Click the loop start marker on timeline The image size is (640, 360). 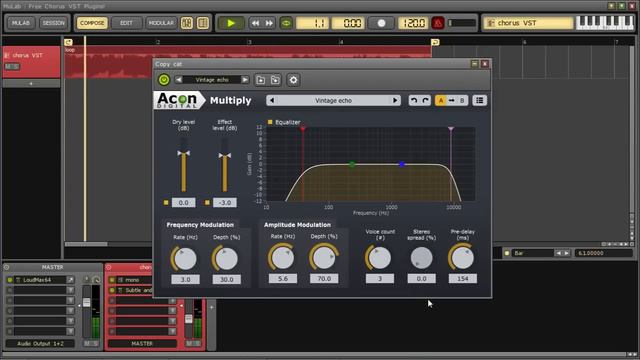point(68,42)
